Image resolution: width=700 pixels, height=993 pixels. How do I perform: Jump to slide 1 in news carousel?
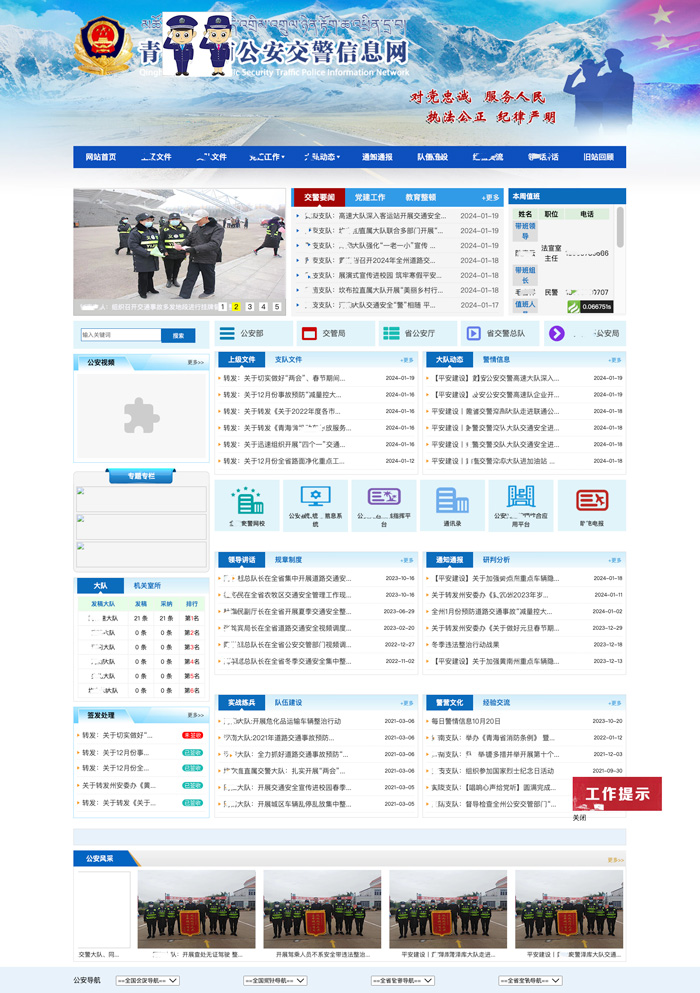pos(222,307)
